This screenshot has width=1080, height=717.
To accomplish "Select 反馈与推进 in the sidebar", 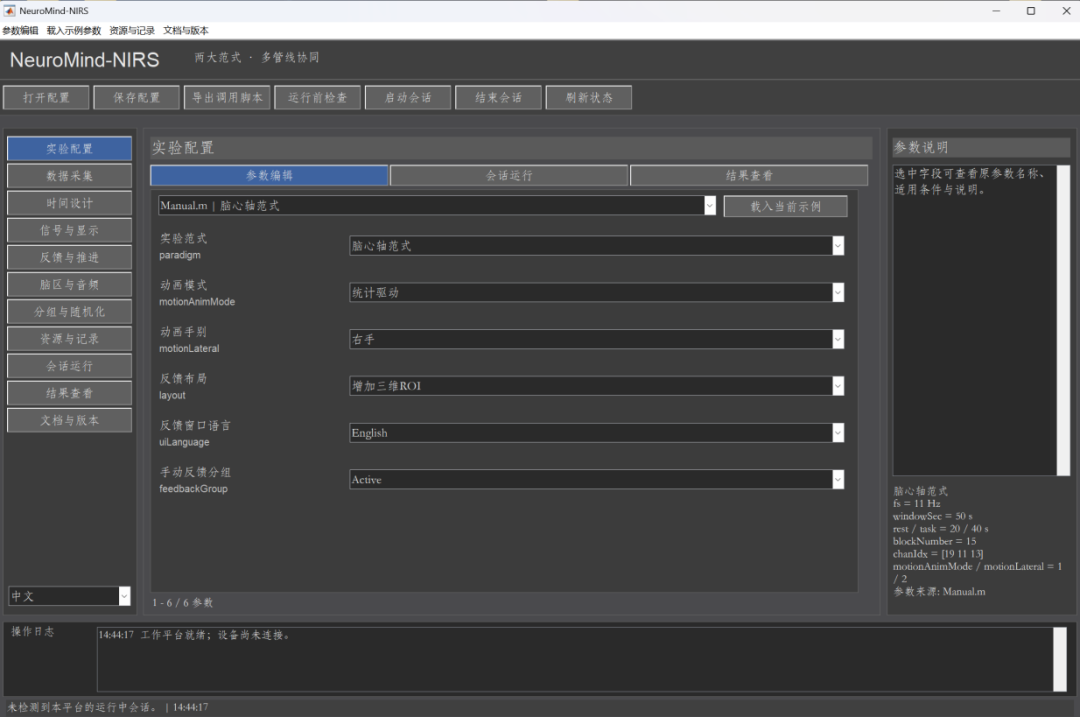I will tap(70, 258).
